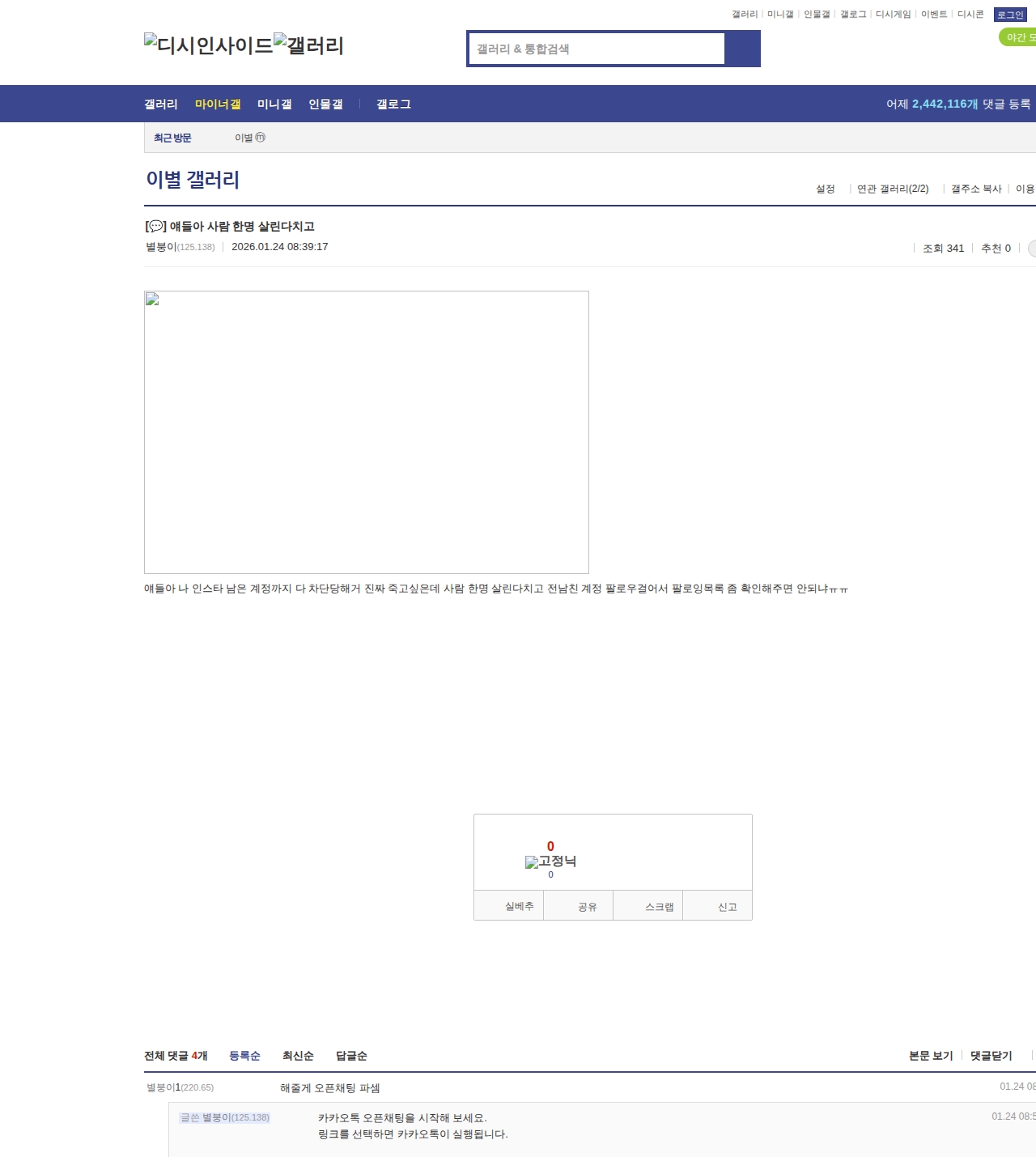
Task: Open the 갤러리 top utility link
Action: click(x=745, y=15)
